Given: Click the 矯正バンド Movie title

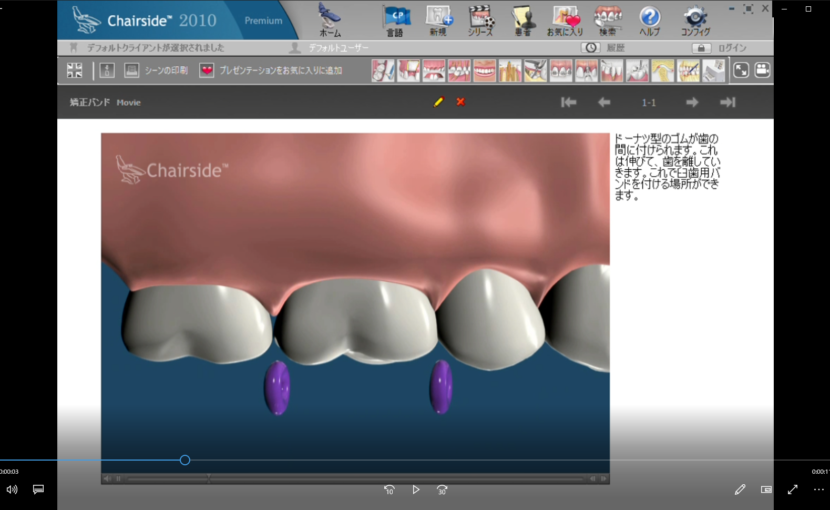Looking at the screenshot, I should [105, 102].
